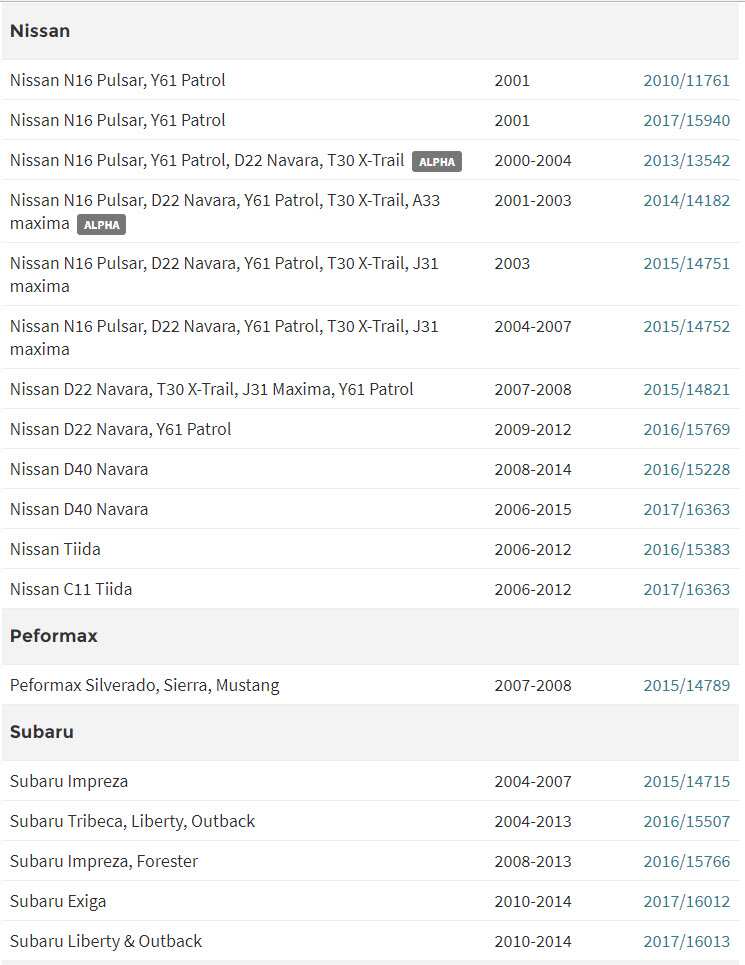Open the Subaru Exiga 2017/16012 link
The width and height of the screenshot is (745, 965).
click(686, 902)
